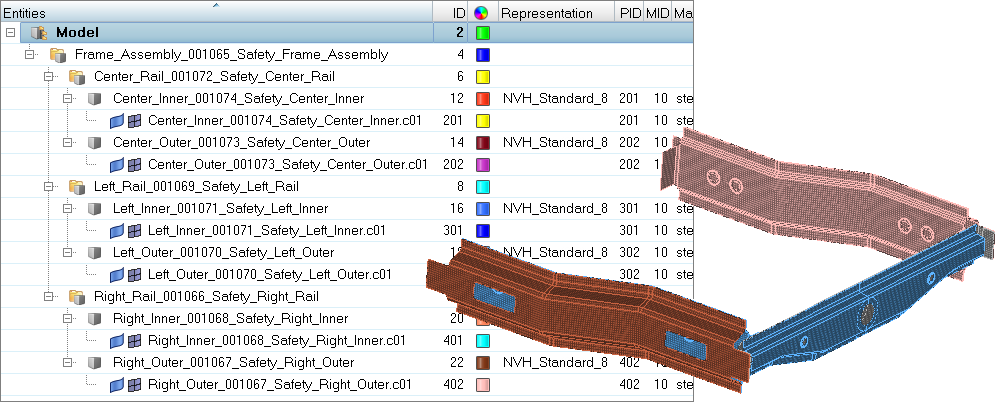
Task: Click geometry icon of Right_Inner_001068 .c01 component
Action: tap(116, 341)
